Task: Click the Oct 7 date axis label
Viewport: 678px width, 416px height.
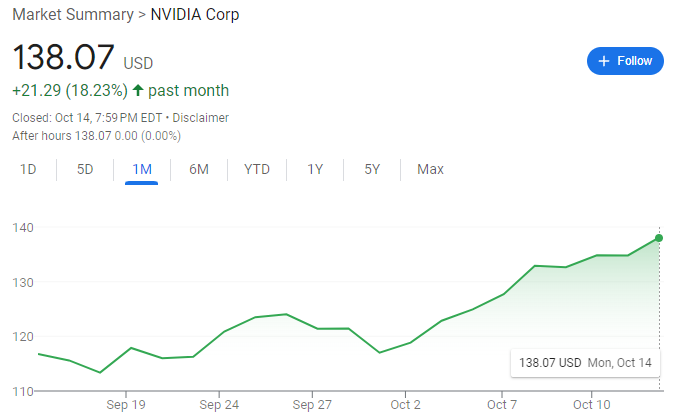Action: coord(502,405)
